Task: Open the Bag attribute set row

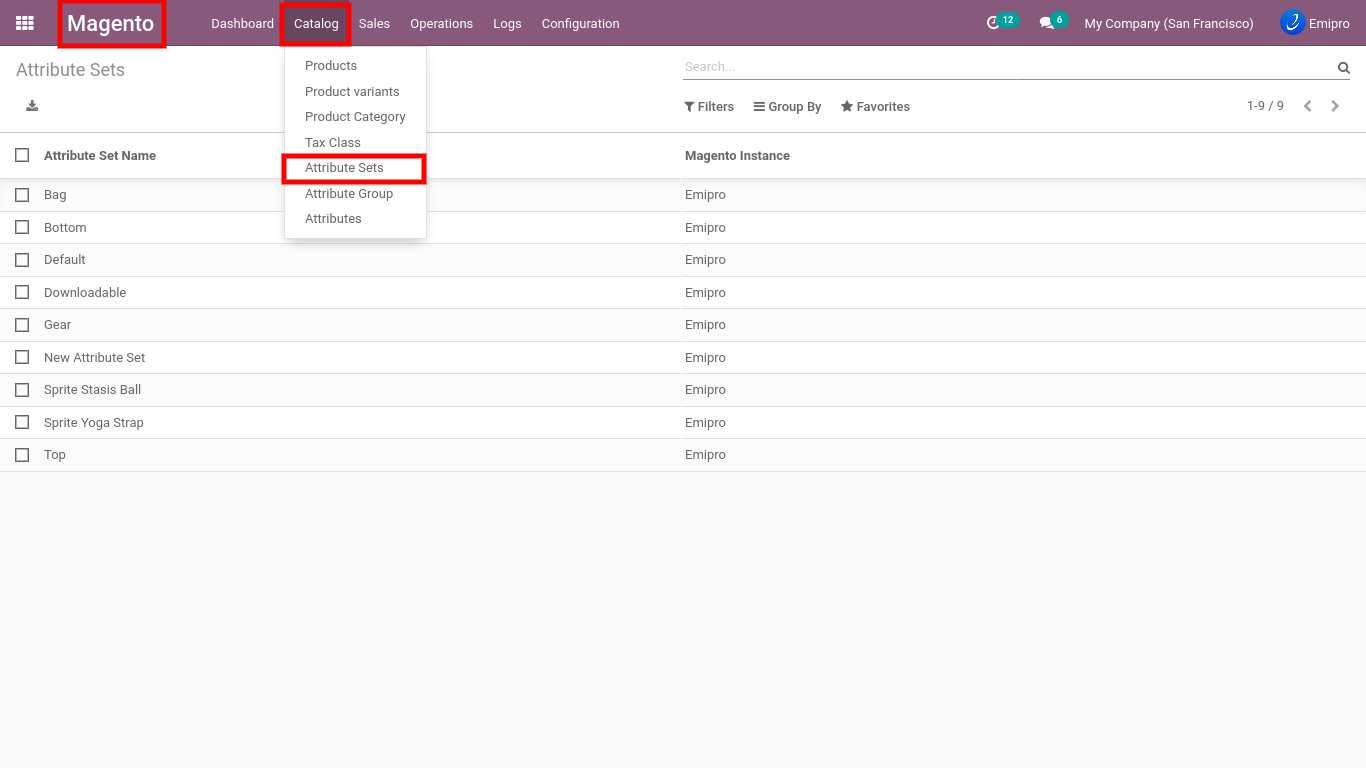Action: coord(683,195)
